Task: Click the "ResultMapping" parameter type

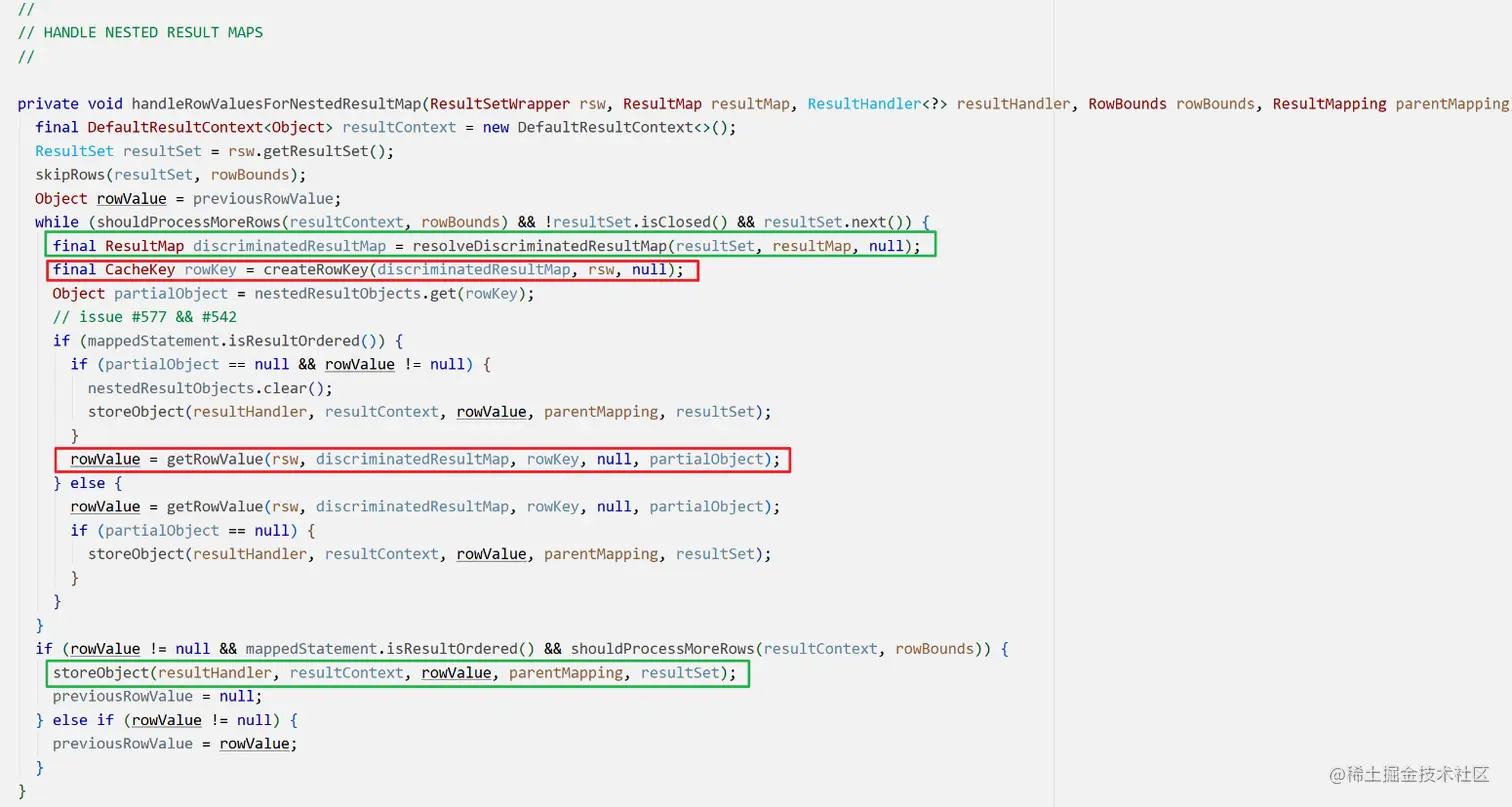Action: pyautogui.click(x=1329, y=103)
